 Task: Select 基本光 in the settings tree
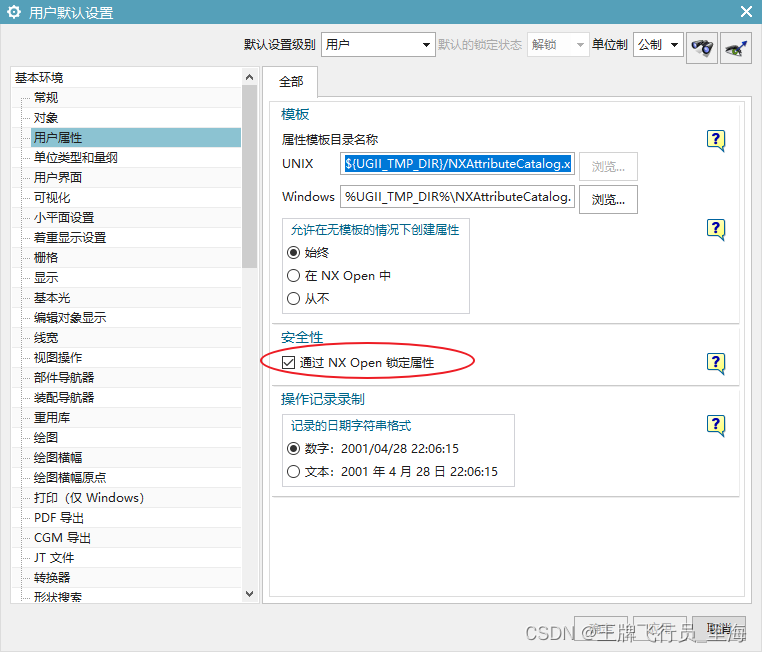52,297
